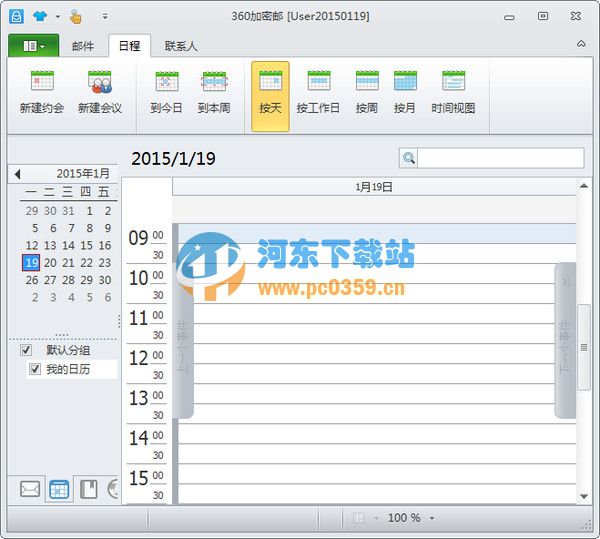Toggle the 我的日历 checkbox
The width and height of the screenshot is (600, 539).
(x=35, y=369)
